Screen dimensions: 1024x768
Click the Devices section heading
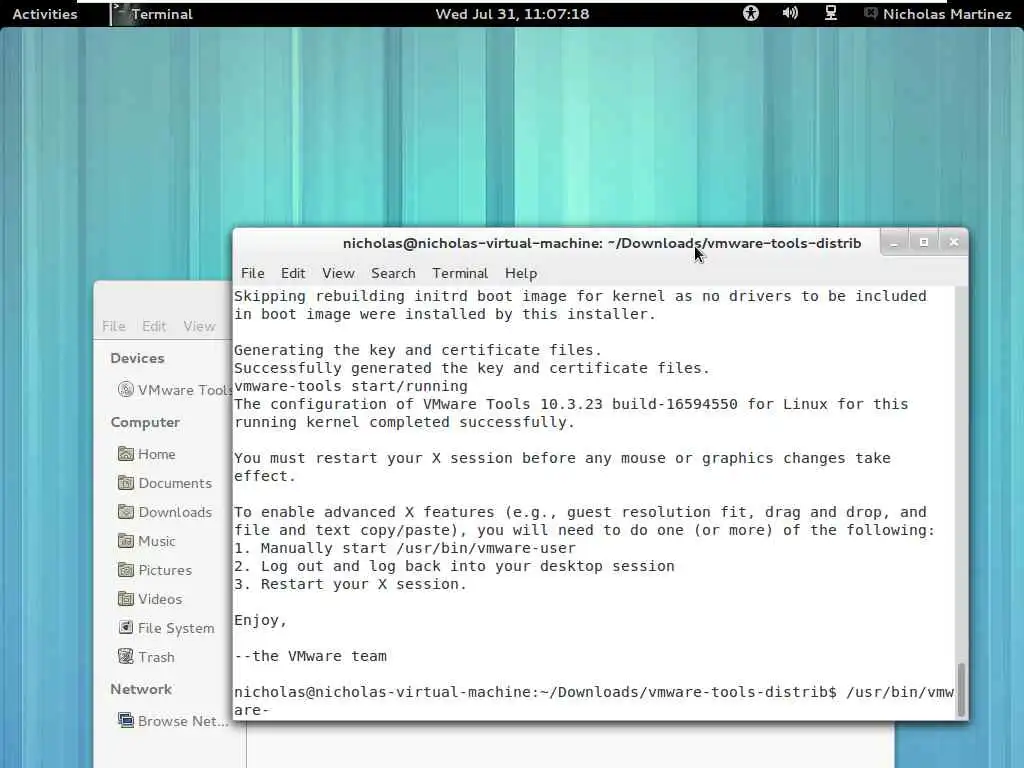(137, 358)
